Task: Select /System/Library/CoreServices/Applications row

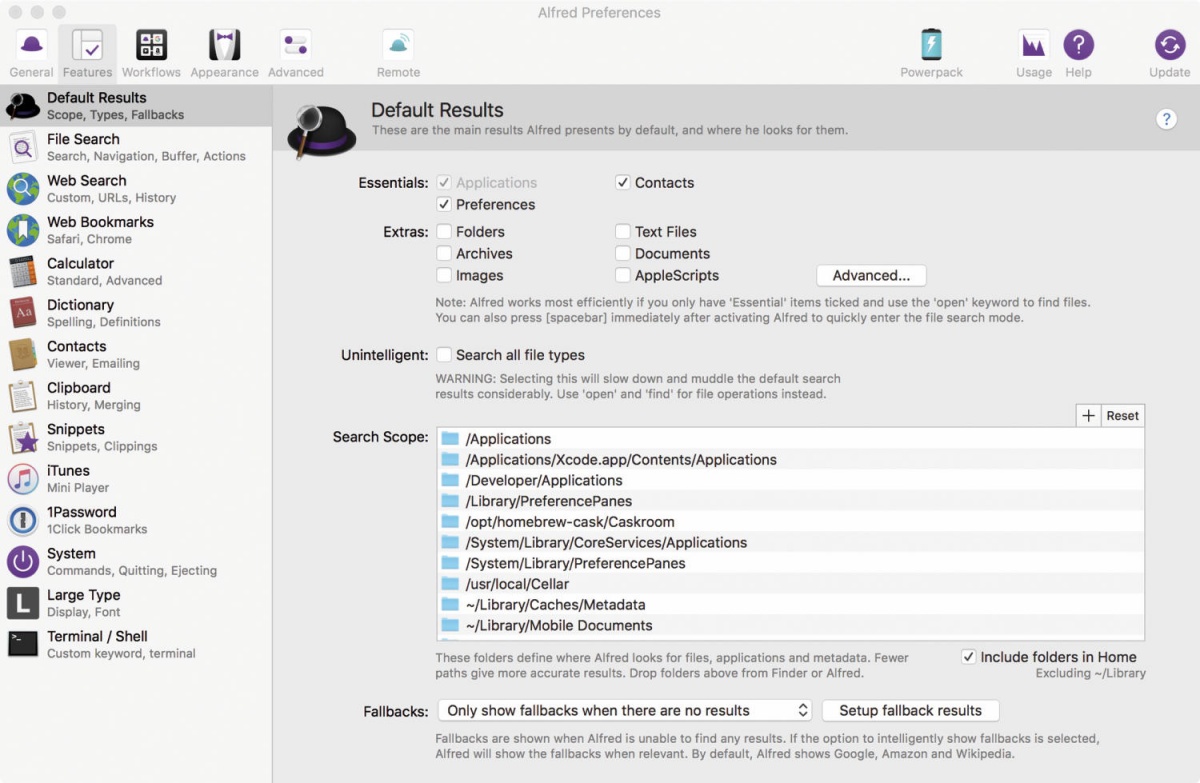Action: coord(790,542)
